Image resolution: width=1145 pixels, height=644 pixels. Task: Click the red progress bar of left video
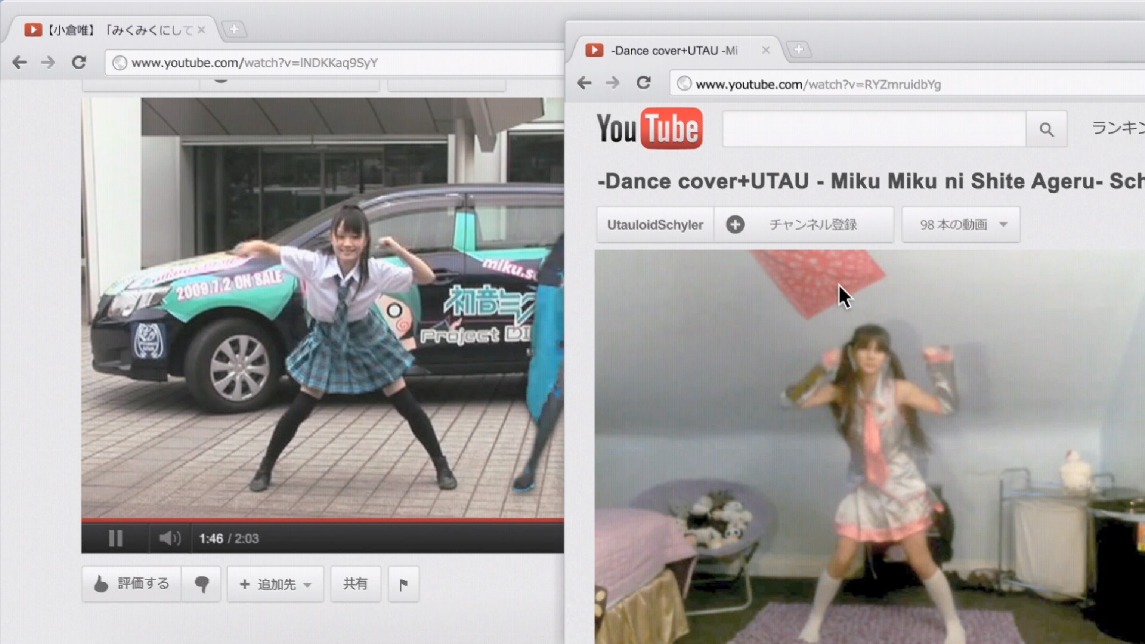(300, 520)
